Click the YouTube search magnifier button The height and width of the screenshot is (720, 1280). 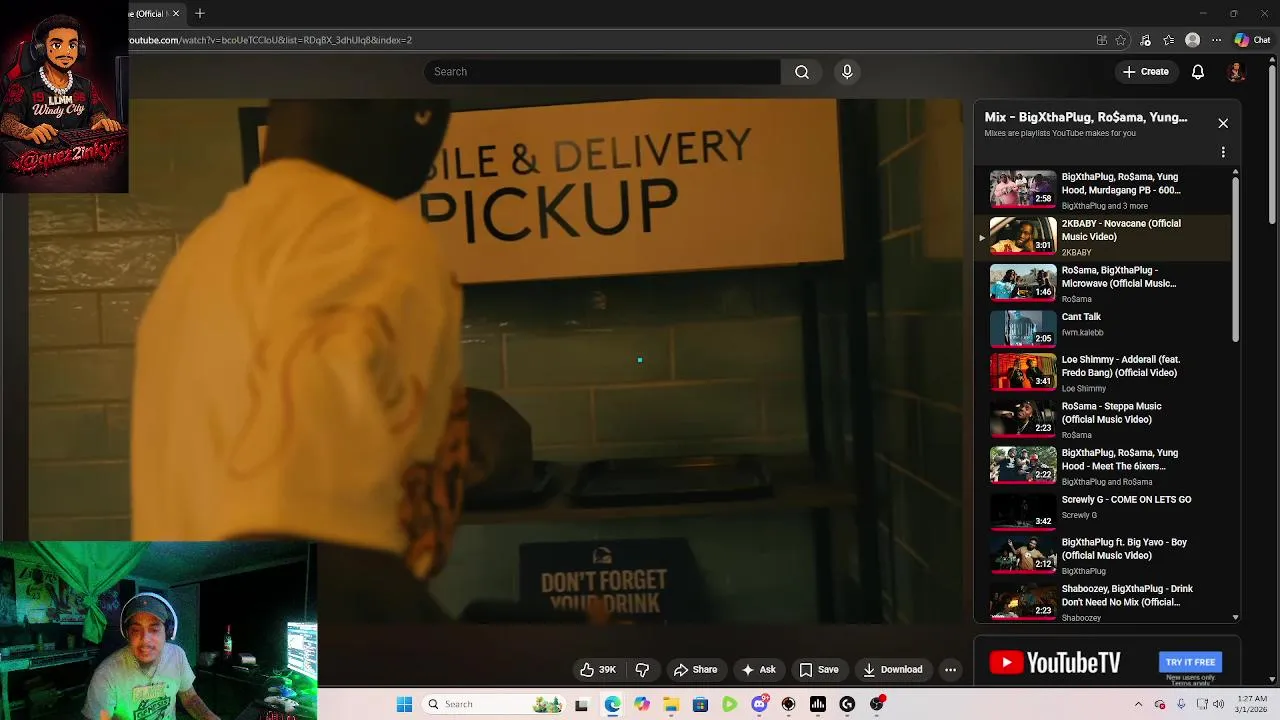(x=801, y=72)
